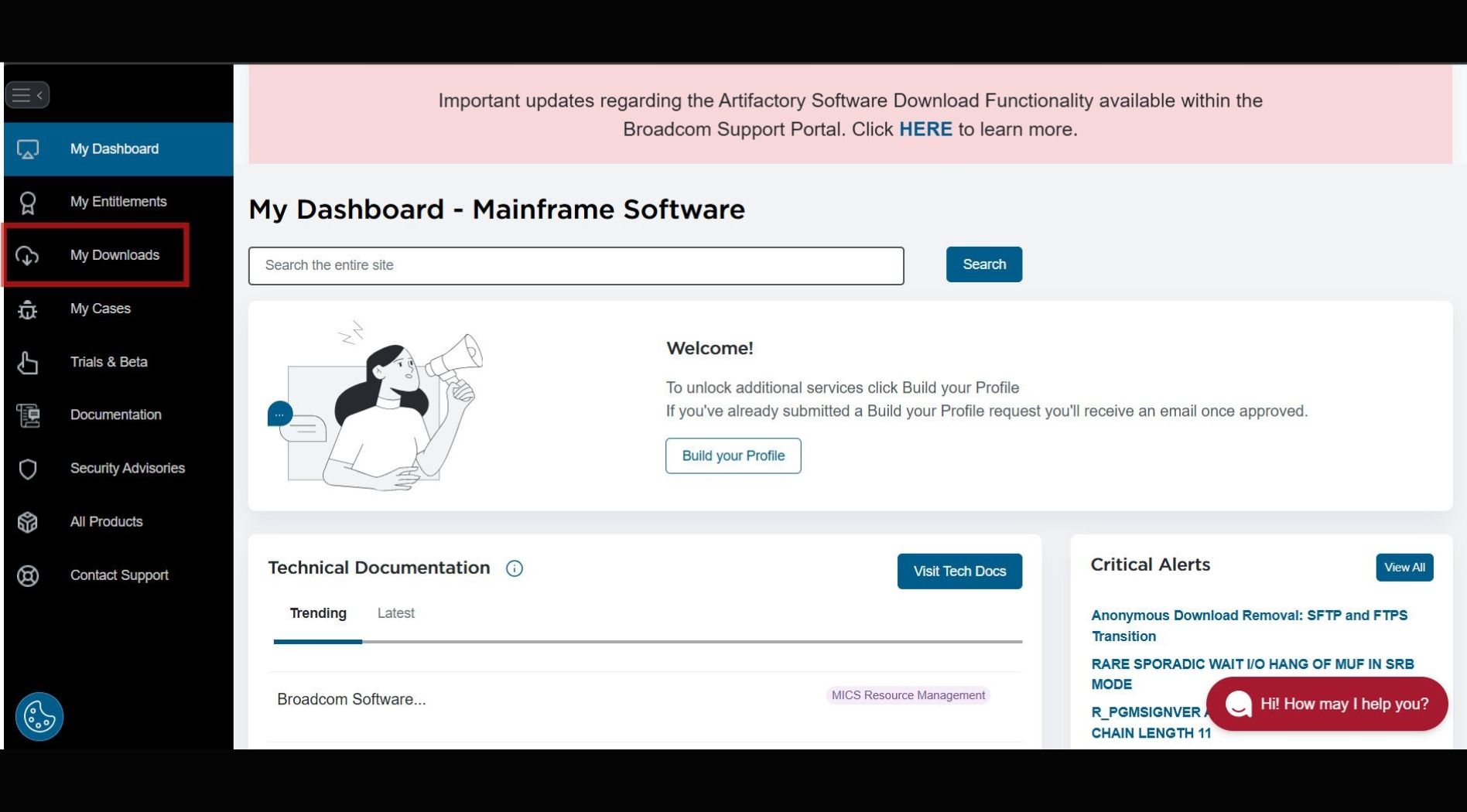Switch to the Latest tab

396,613
